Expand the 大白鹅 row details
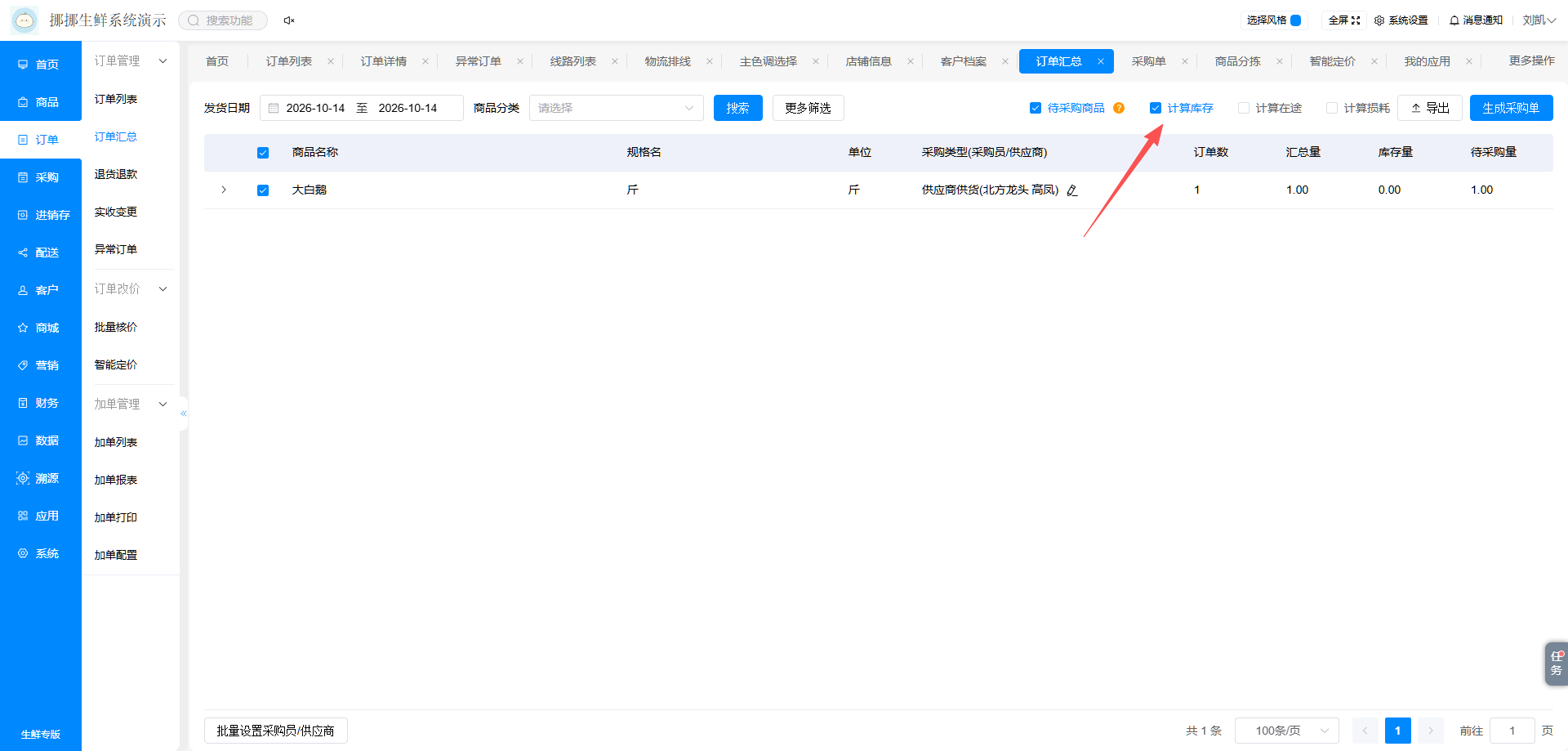This screenshot has height=751, width=1568. tap(224, 190)
